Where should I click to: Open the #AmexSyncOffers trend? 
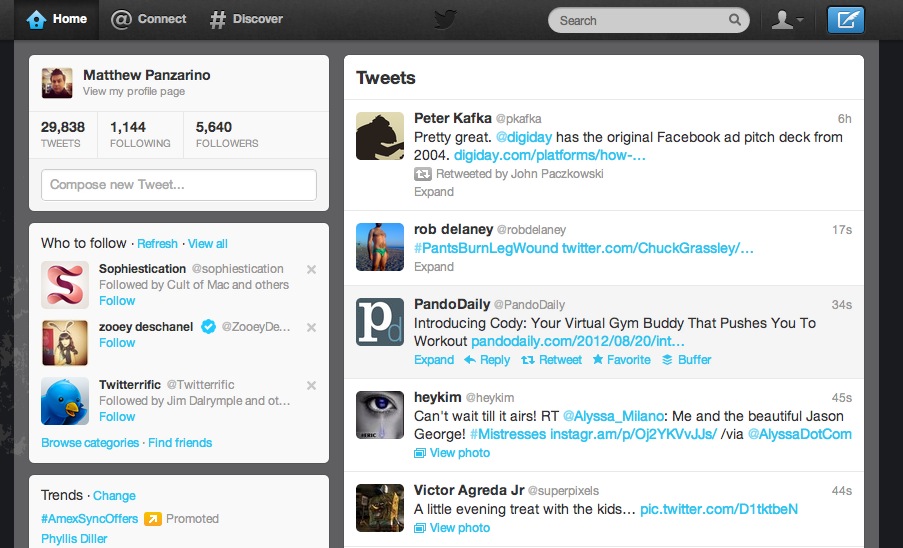click(x=89, y=519)
